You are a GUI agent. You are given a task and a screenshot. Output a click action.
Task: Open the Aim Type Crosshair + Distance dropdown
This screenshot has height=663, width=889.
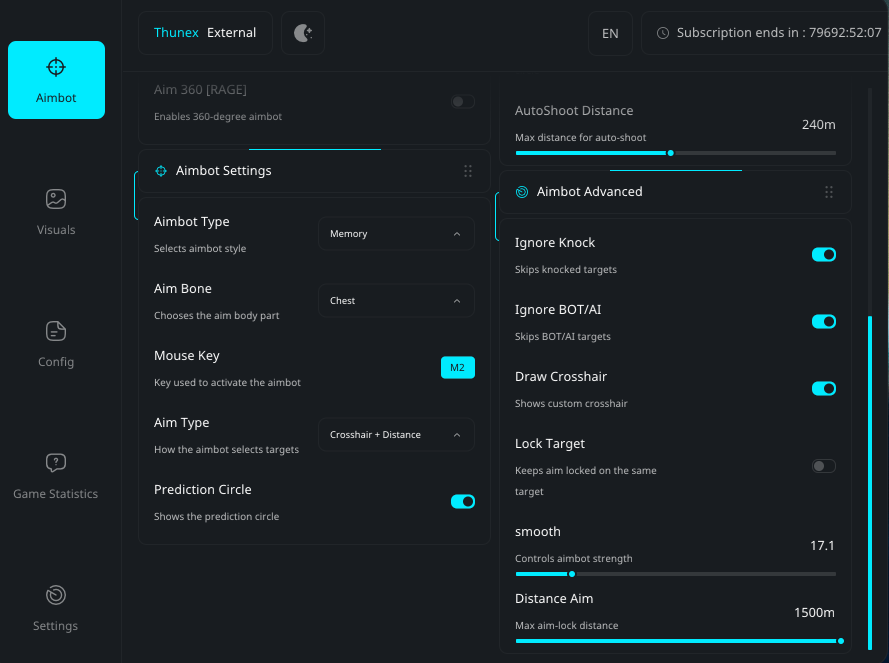[x=396, y=434]
